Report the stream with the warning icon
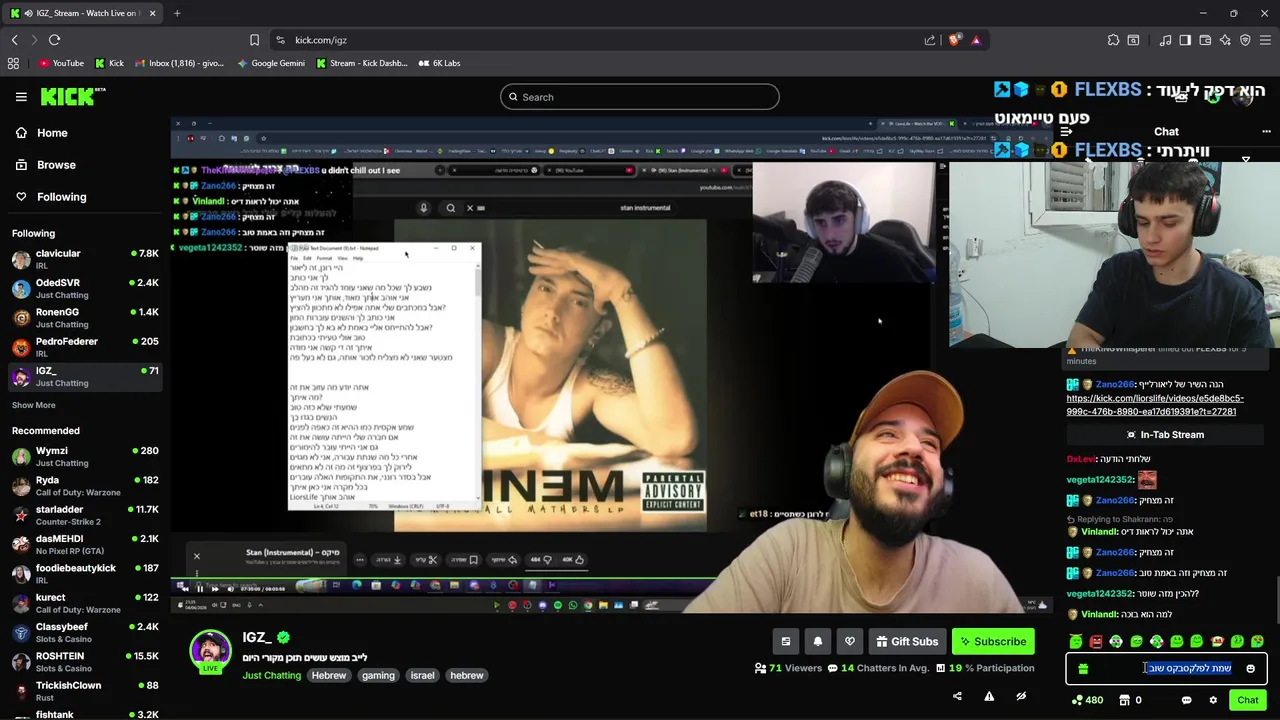Viewport: 1280px width, 720px height. click(x=989, y=697)
